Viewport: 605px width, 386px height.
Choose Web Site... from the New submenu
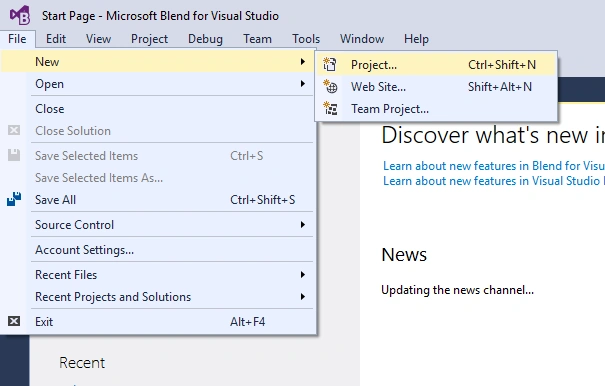tap(436, 86)
